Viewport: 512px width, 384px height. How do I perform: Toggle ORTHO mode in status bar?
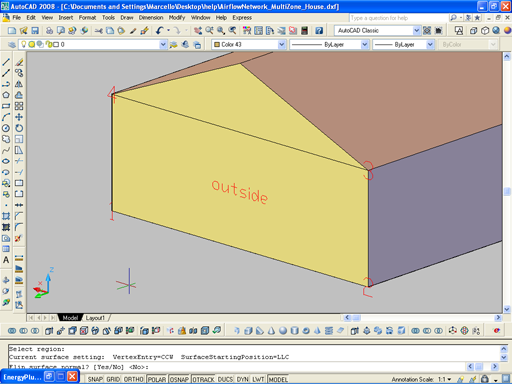pos(133,379)
